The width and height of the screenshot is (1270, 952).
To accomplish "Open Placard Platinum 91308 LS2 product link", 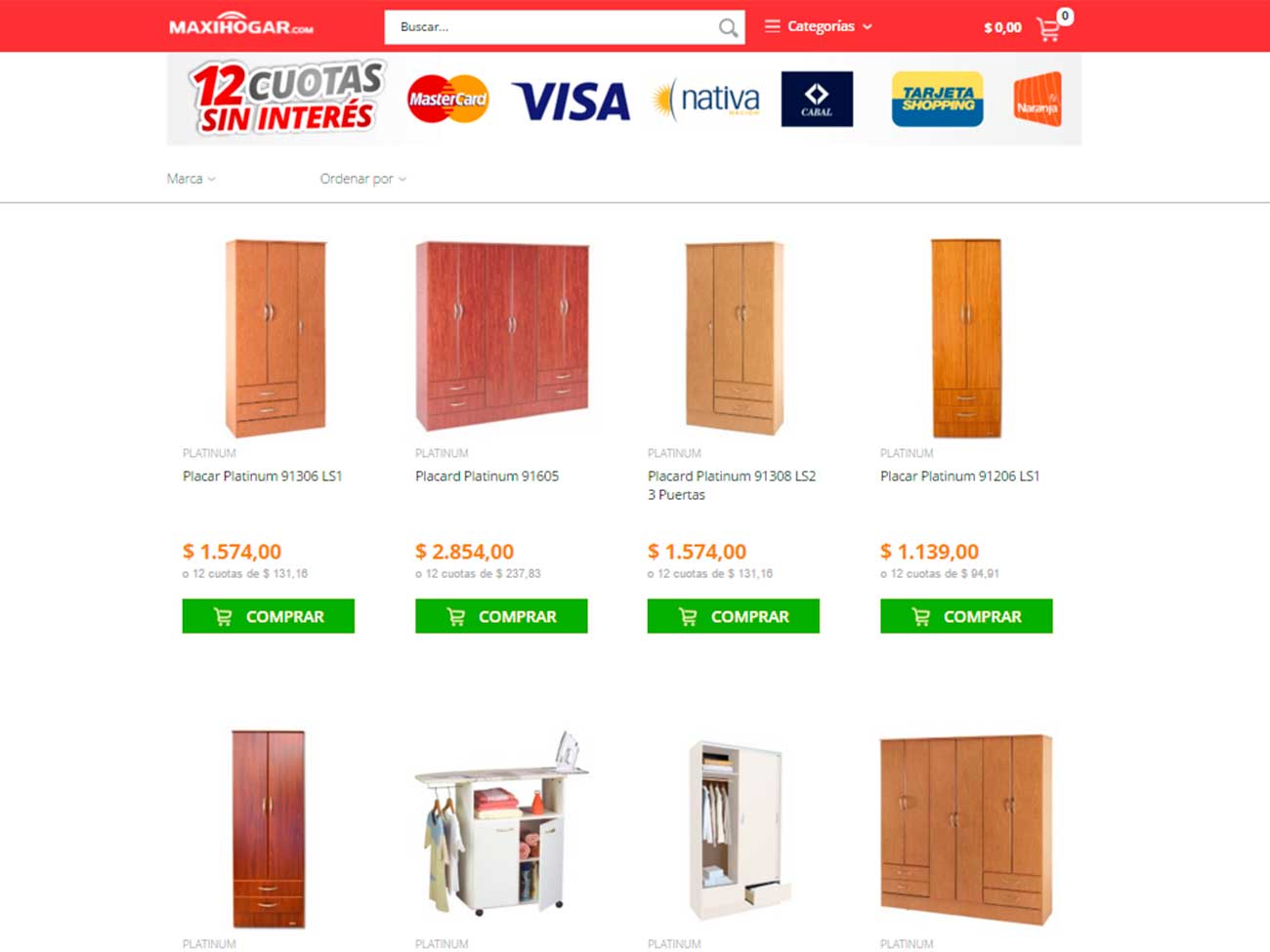I will (732, 485).
